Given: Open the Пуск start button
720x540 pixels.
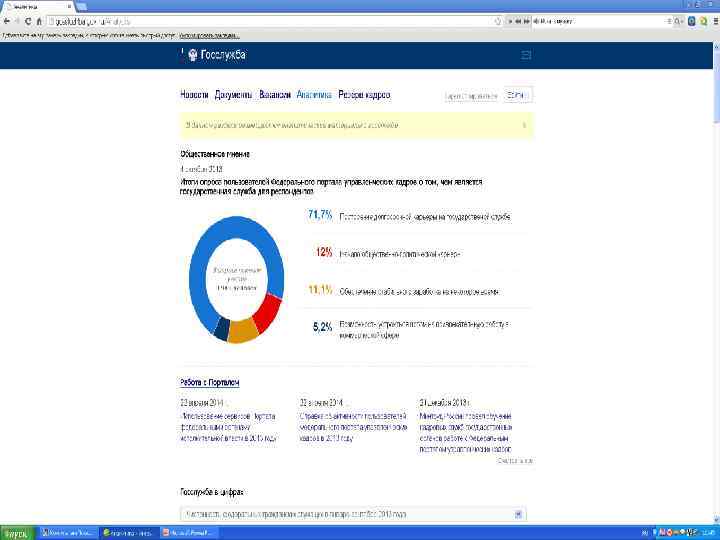Looking at the screenshot, I should pos(17,533).
